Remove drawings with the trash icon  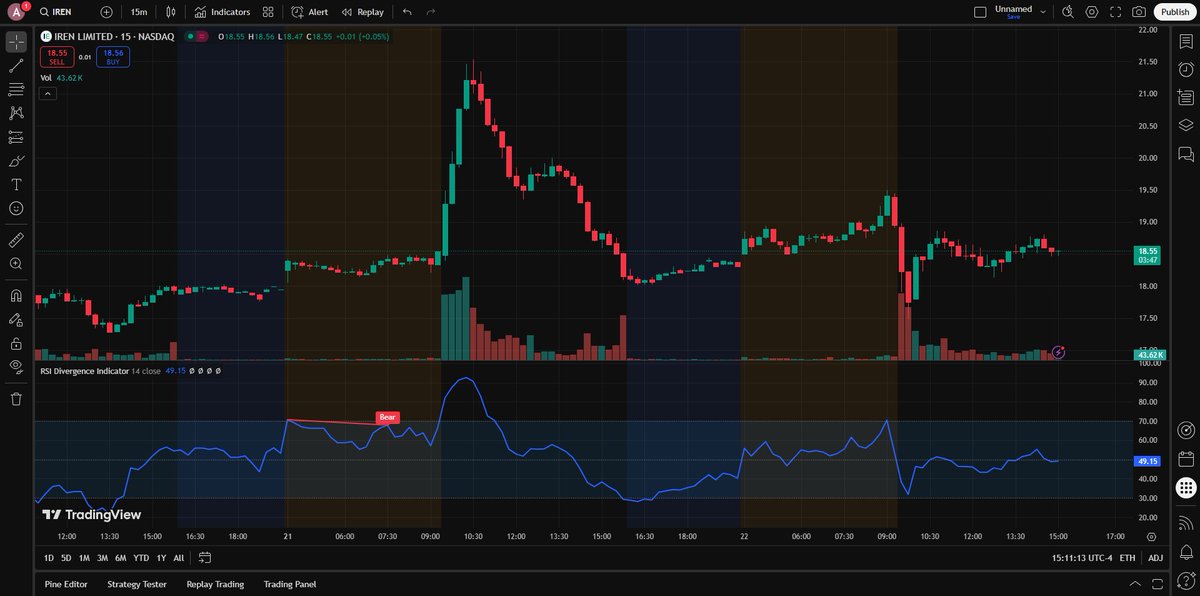point(16,399)
